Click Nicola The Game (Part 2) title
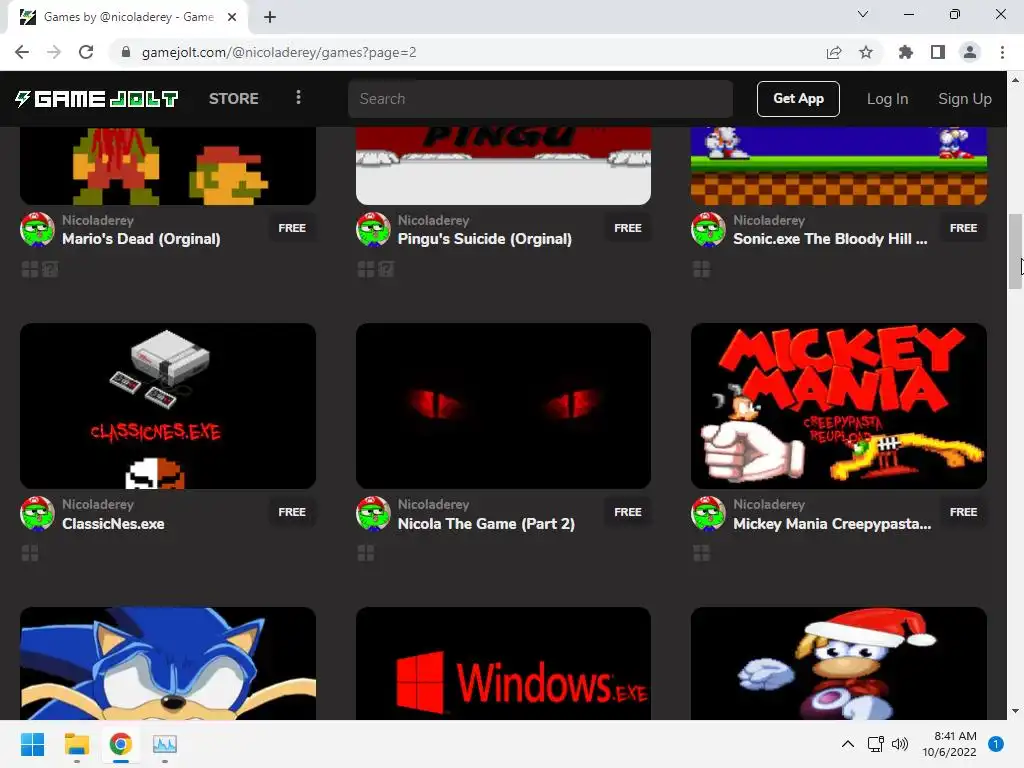Image resolution: width=1024 pixels, height=768 pixels. click(x=486, y=524)
